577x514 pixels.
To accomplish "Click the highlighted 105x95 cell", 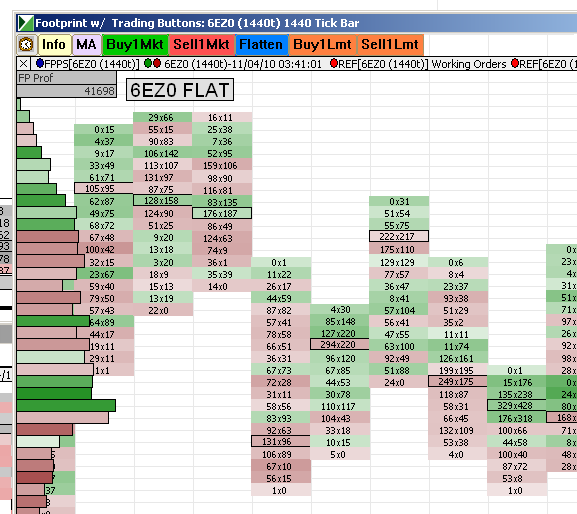I will point(103,188).
